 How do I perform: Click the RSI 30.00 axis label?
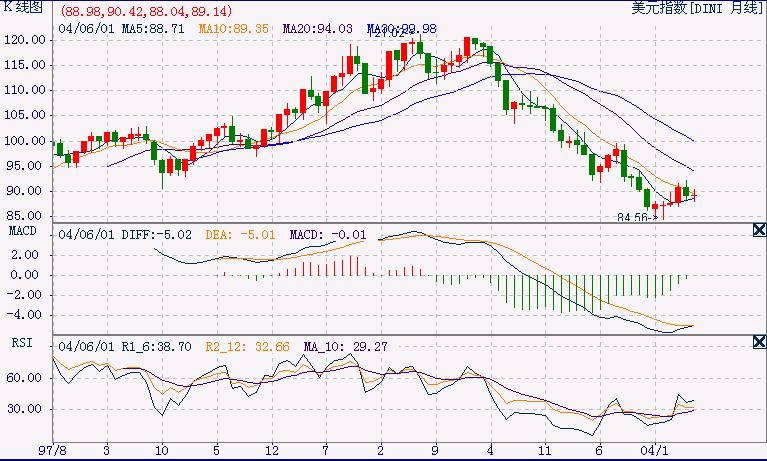[x=23, y=409]
